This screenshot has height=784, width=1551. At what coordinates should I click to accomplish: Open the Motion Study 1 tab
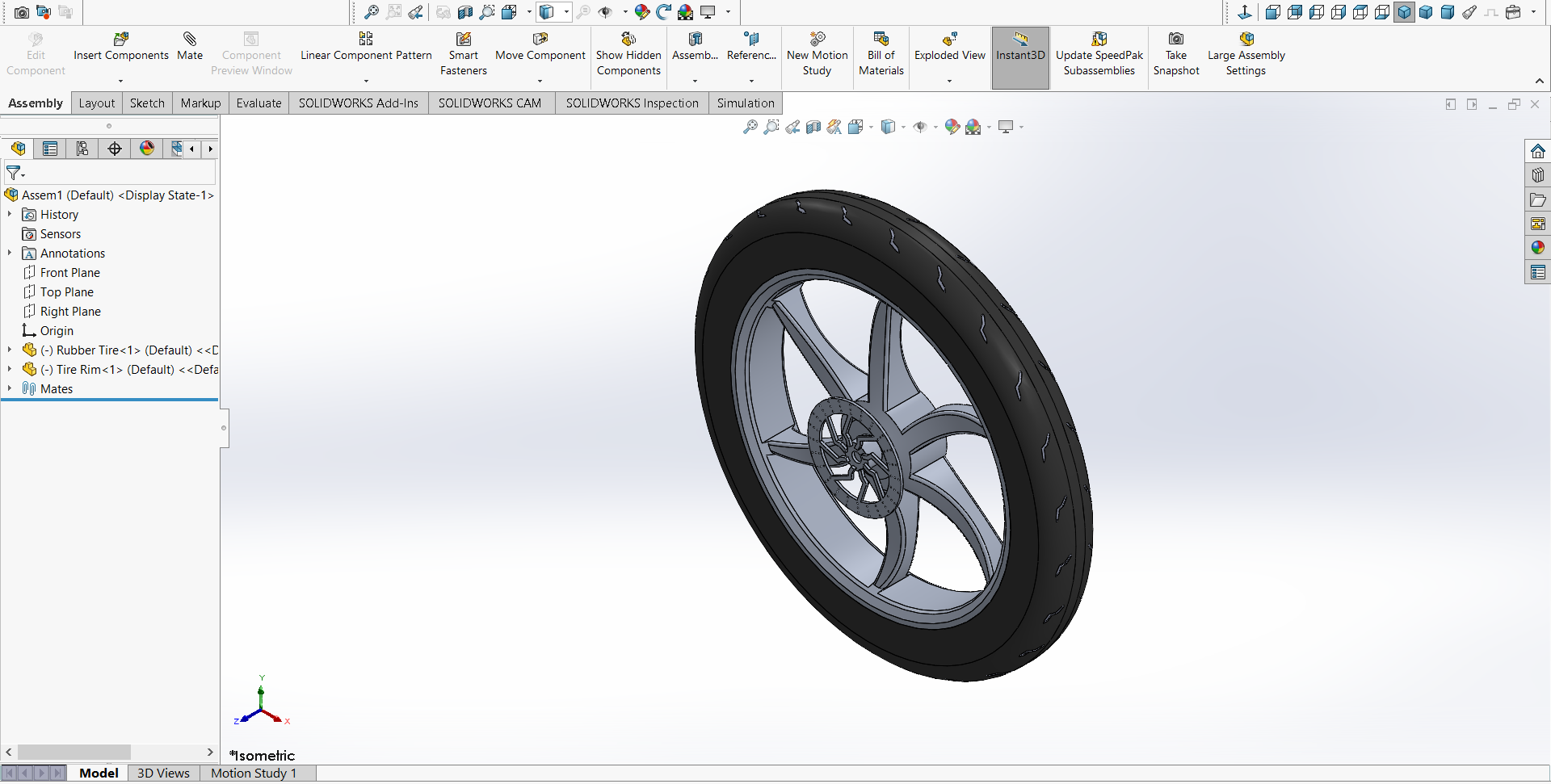coord(254,774)
